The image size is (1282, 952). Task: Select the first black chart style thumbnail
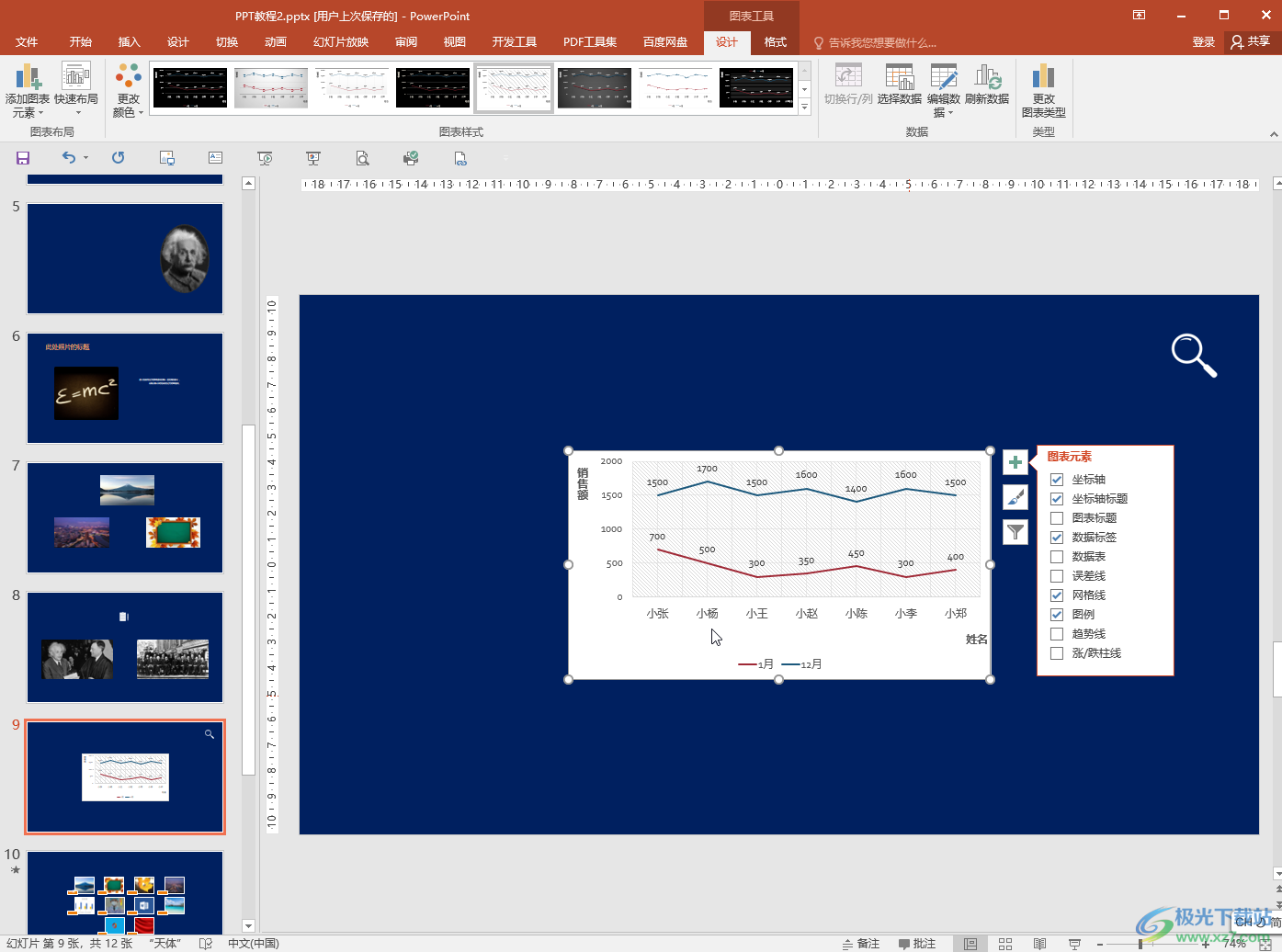click(x=190, y=87)
